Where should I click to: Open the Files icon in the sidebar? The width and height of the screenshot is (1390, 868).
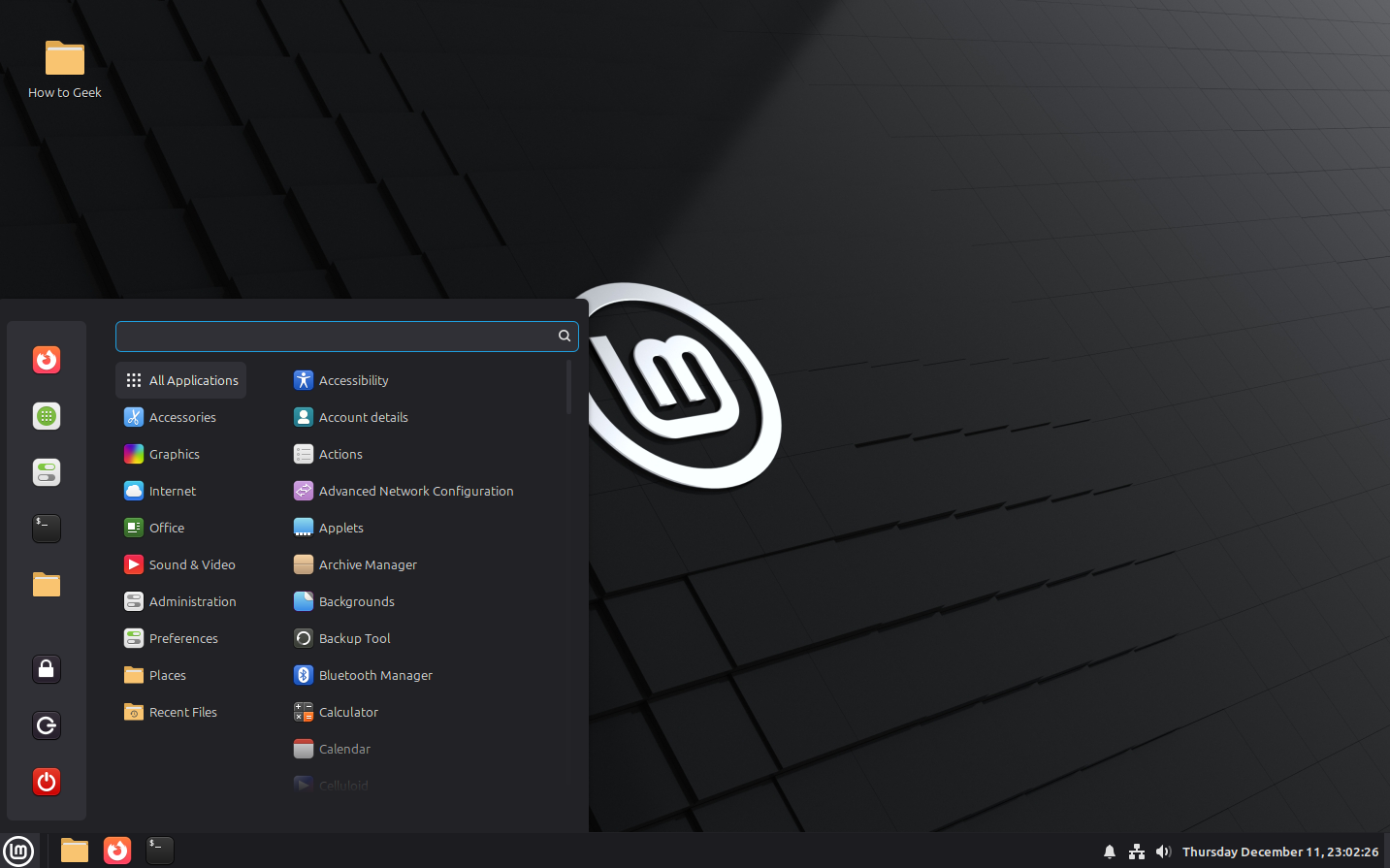tap(46, 584)
